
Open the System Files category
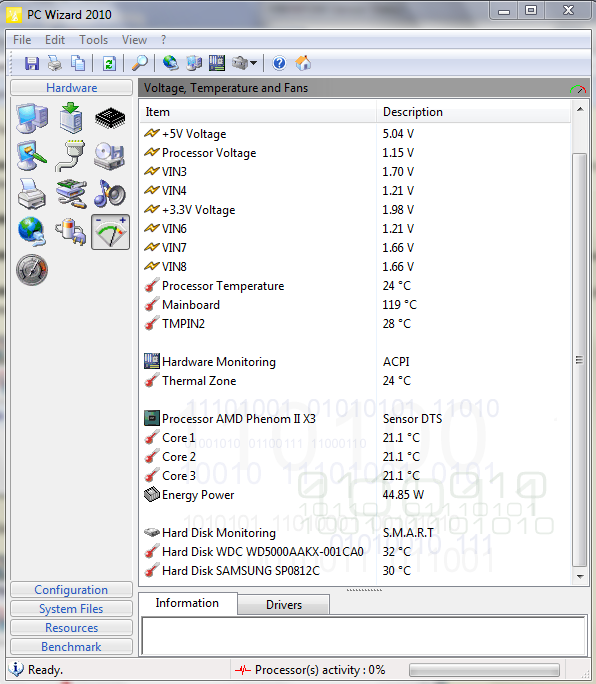click(x=71, y=609)
